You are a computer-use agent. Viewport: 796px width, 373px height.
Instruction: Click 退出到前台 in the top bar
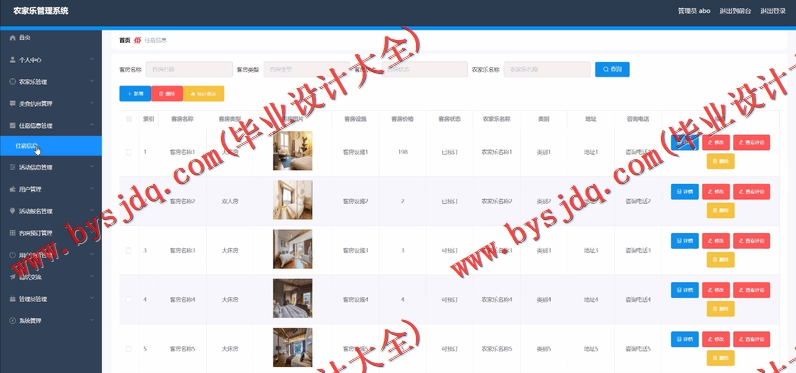(x=735, y=11)
